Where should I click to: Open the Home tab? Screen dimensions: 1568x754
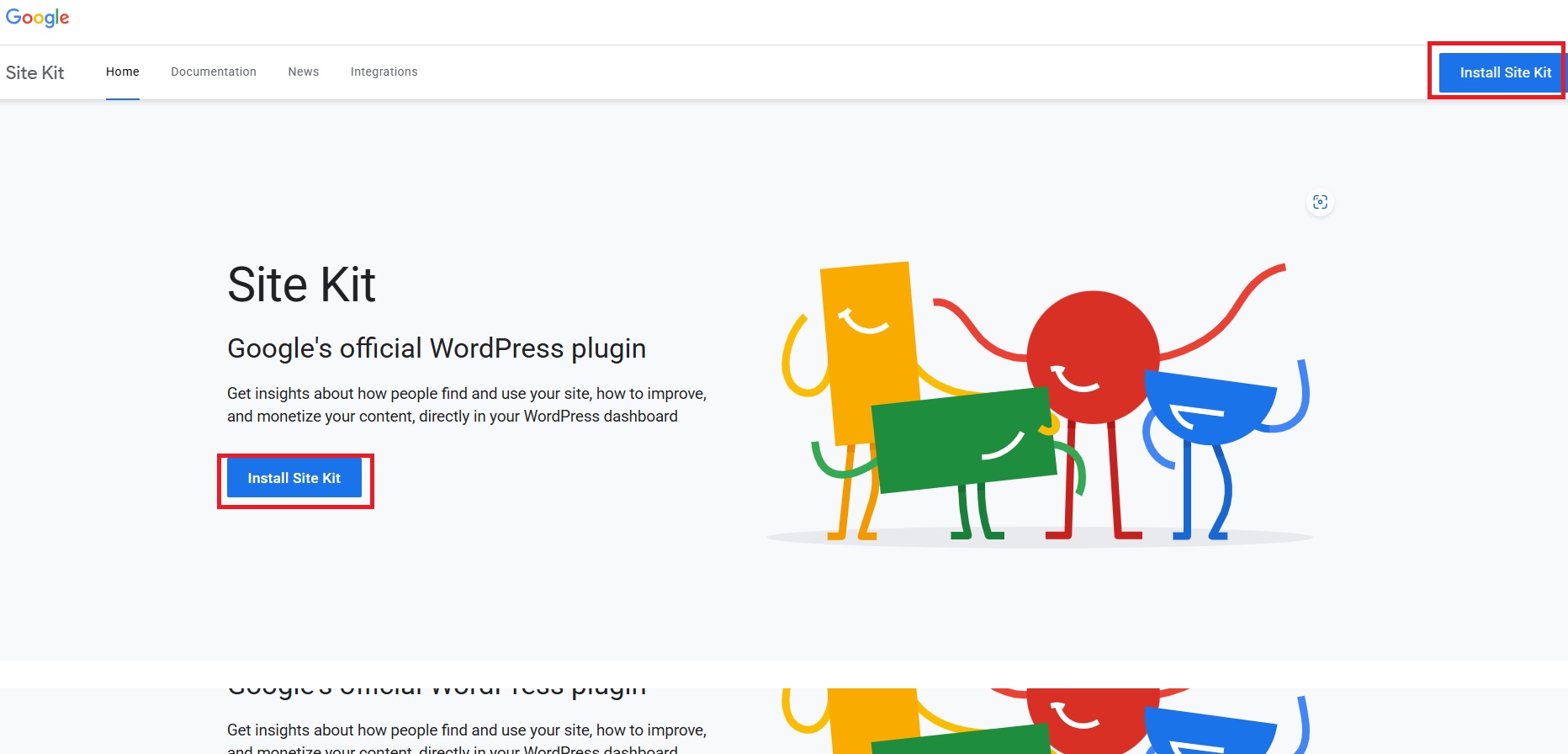click(123, 72)
